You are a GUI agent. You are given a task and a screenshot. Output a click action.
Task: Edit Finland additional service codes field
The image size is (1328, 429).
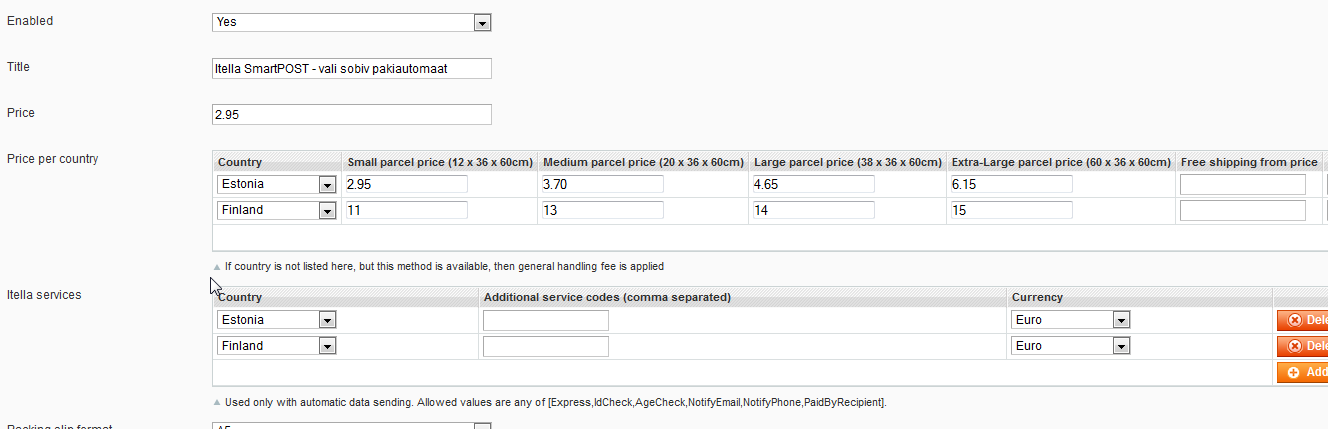click(x=546, y=346)
